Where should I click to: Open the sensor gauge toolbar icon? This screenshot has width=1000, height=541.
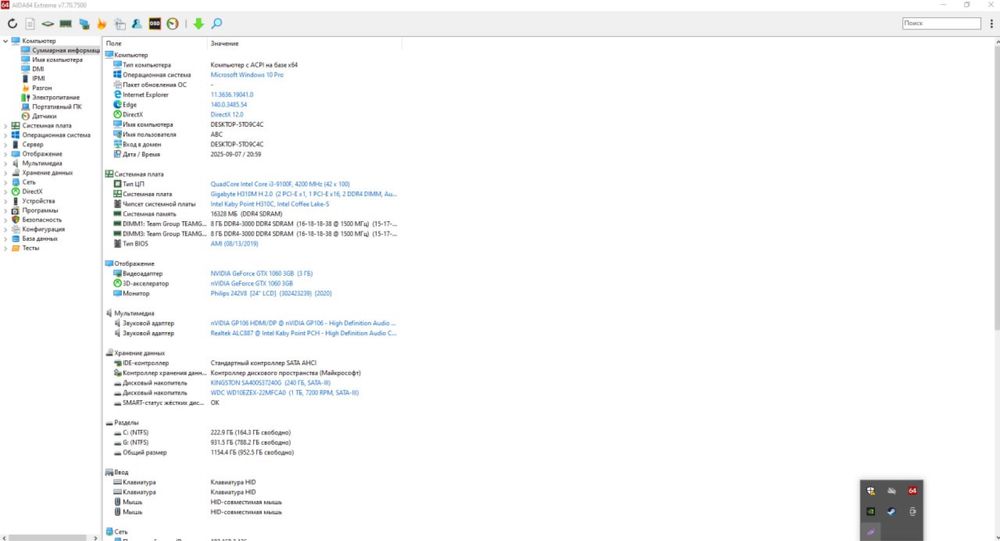point(173,24)
